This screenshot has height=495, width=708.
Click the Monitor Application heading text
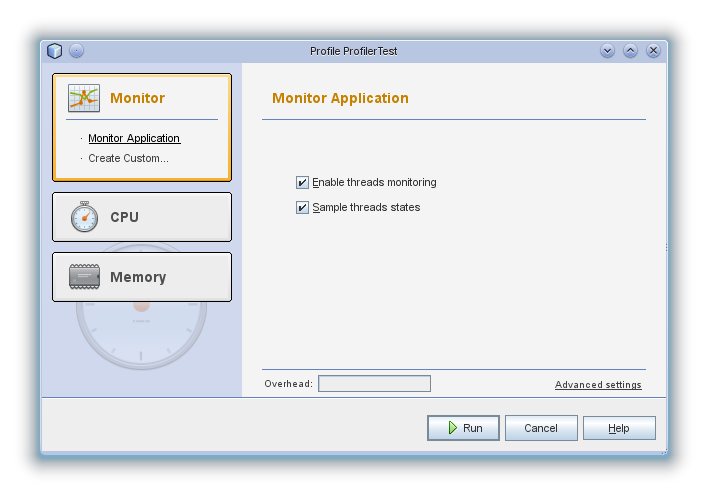[340, 98]
